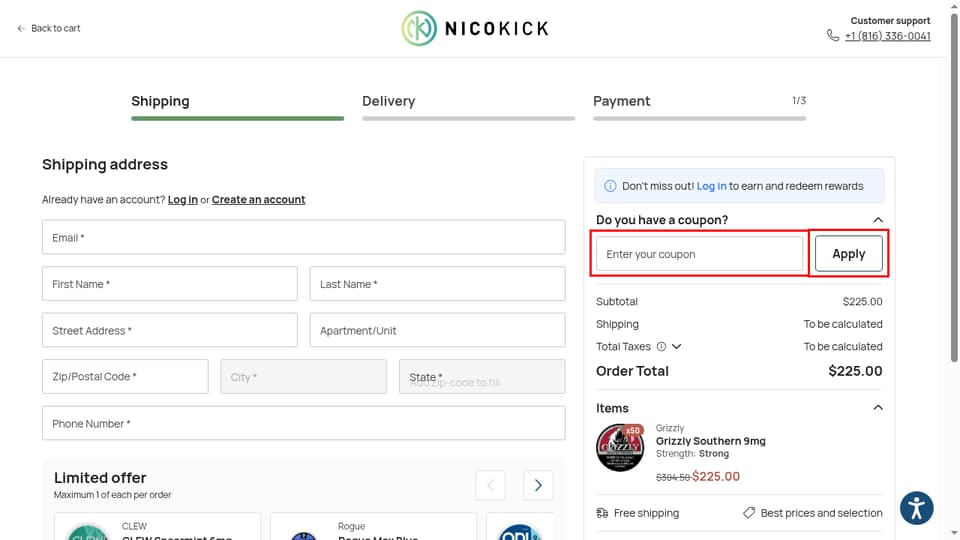The width and height of the screenshot is (960, 540).
Task: Focus the Email field
Action: click(x=304, y=238)
